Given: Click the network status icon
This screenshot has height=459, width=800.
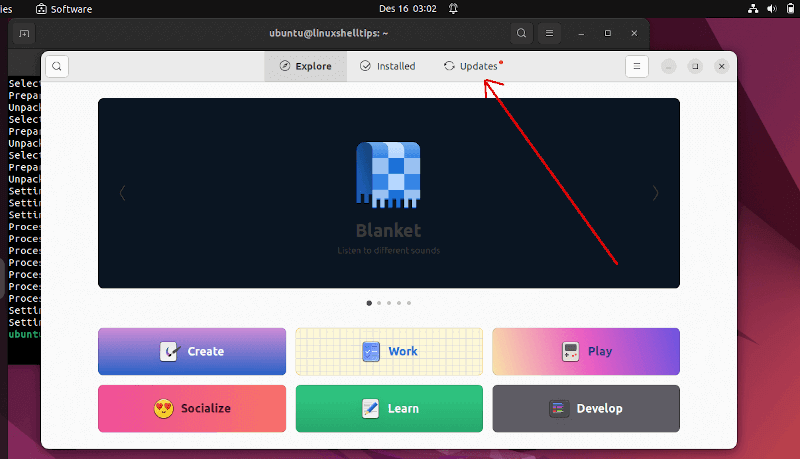Looking at the screenshot, I should point(753,9).
